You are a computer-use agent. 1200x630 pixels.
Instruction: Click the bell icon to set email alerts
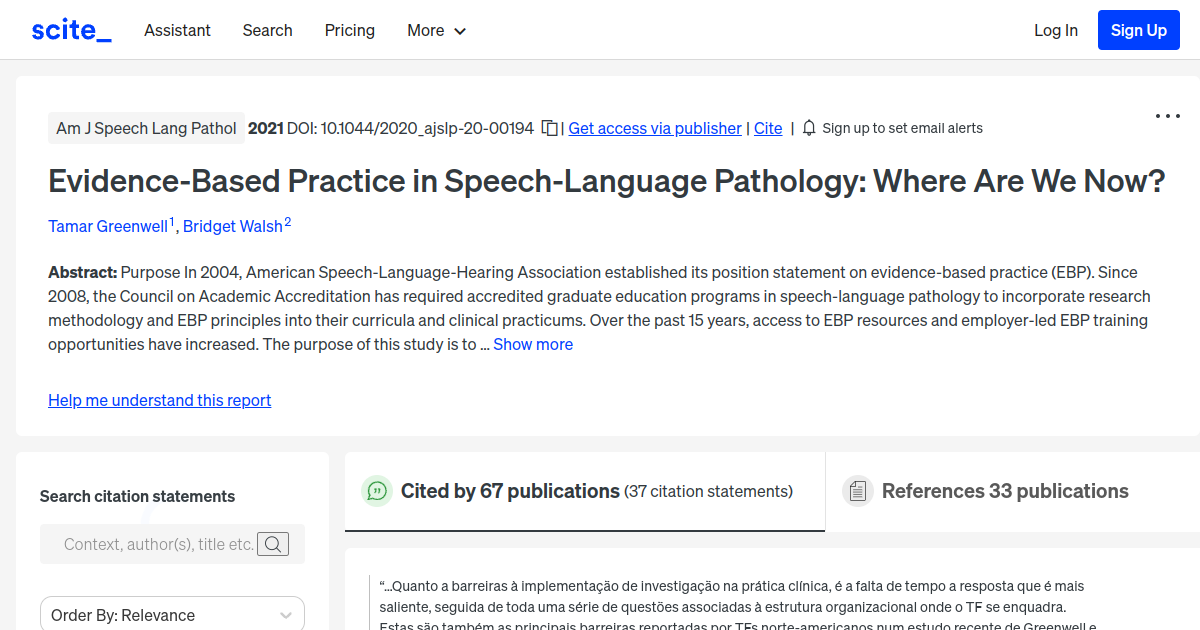click(808, 128)
